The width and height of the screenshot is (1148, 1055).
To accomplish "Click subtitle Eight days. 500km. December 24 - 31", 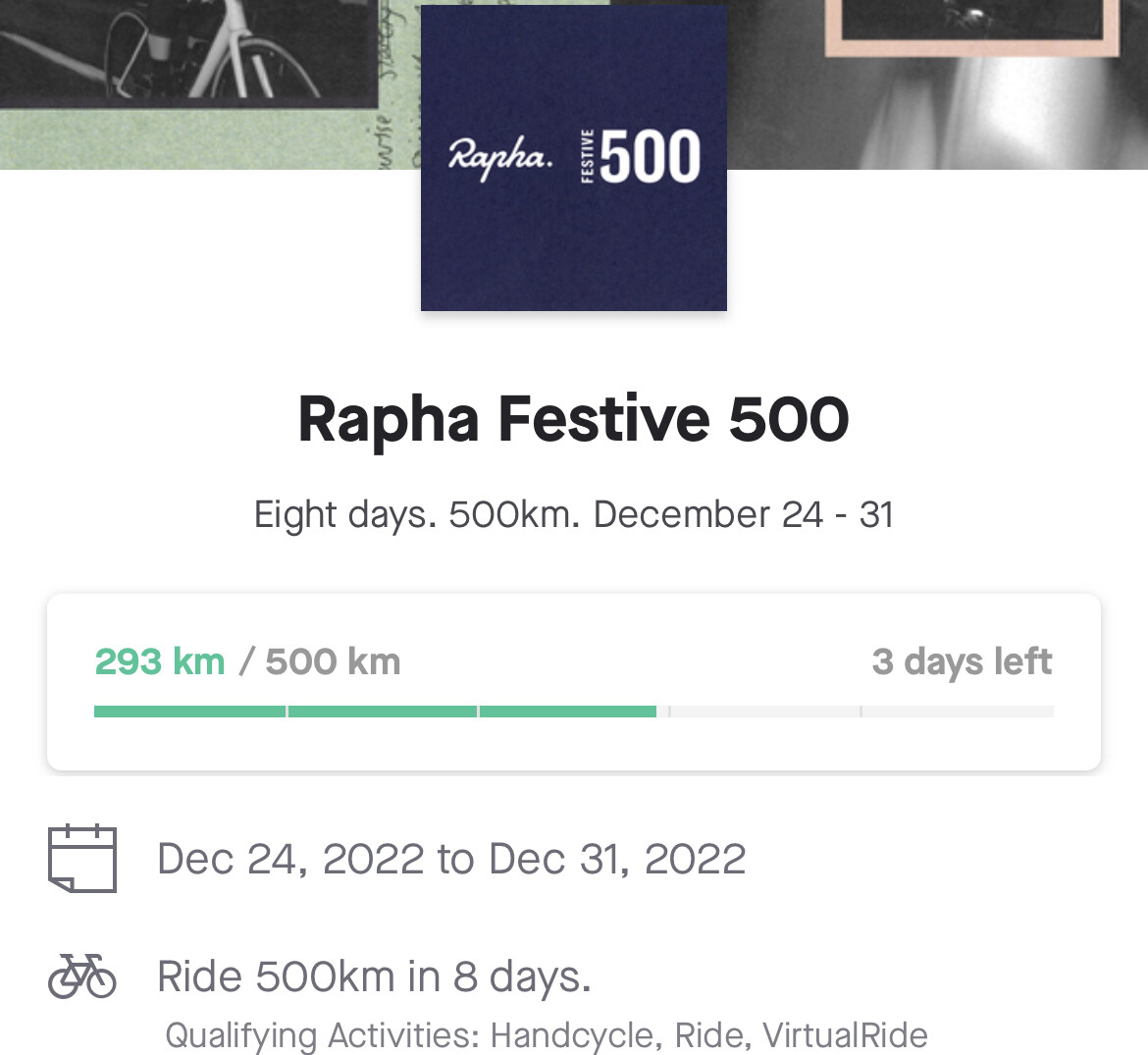I will pyautogui.click(x=574, y=514).
